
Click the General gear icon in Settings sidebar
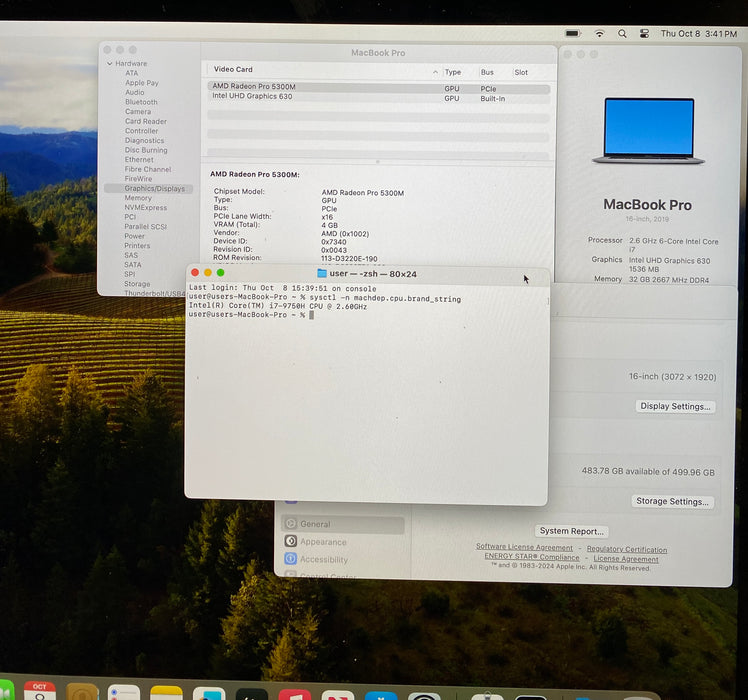coord(291,523)
